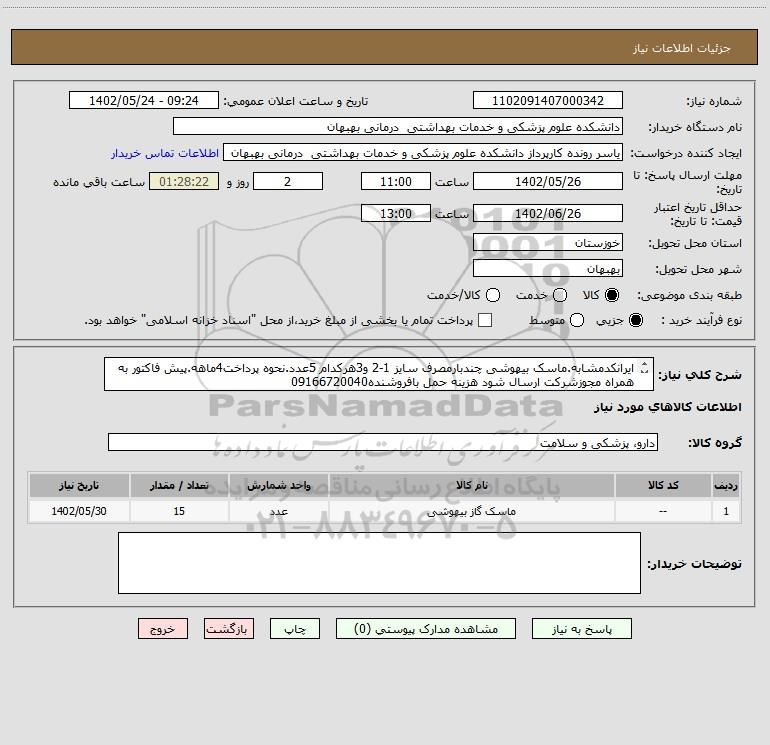
Task: Click the کد کالا column header
Action: (x=663, y=485)
